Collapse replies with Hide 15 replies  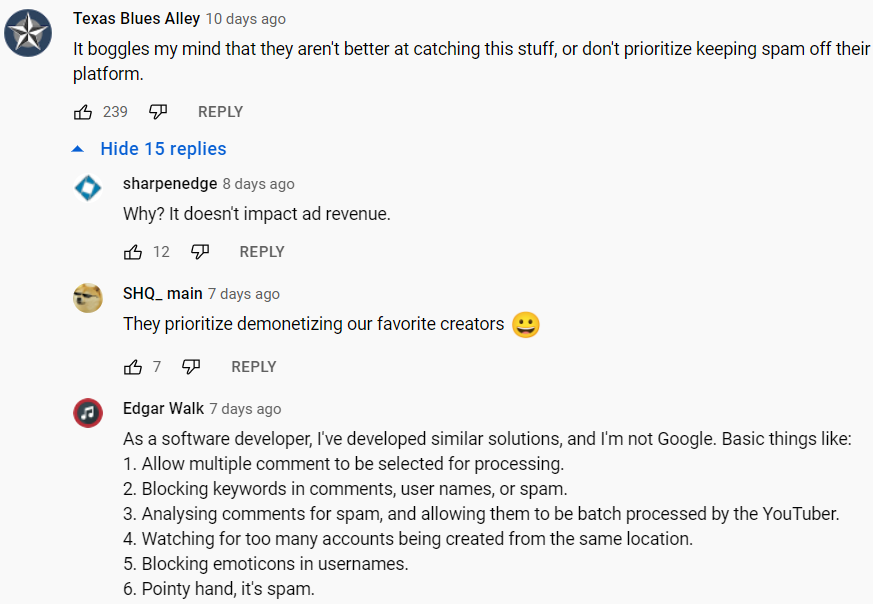[x=163, y=149]
